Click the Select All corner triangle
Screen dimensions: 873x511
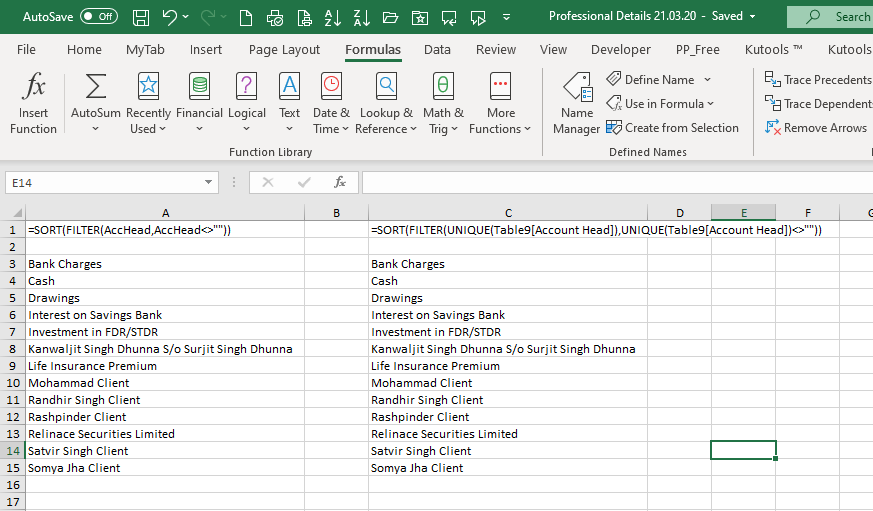[x=17, y=213]
